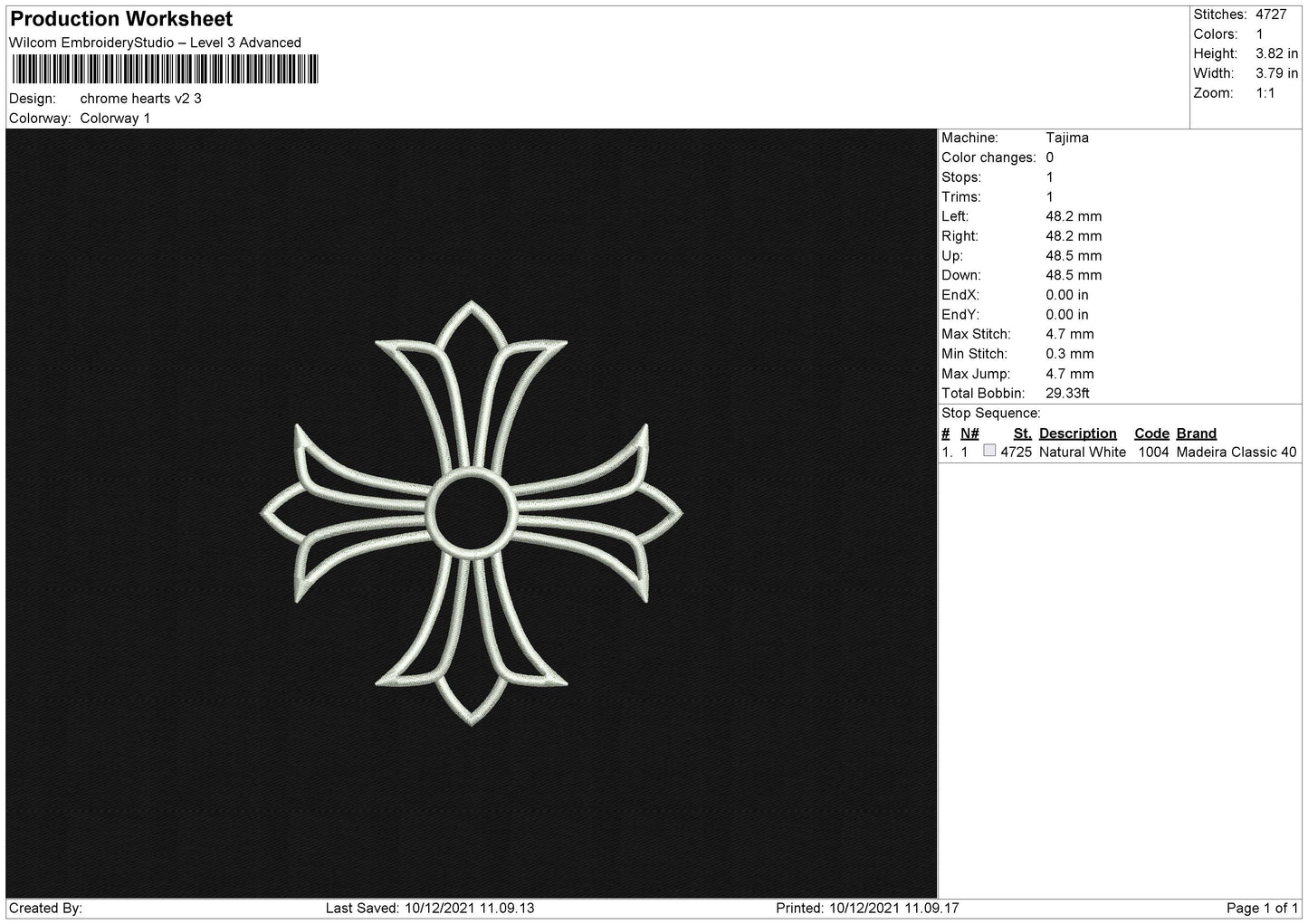Screen dimensions: 1308x924
Task: Click the Height value '3.82 in'
Action: (x=1276, y=54)
